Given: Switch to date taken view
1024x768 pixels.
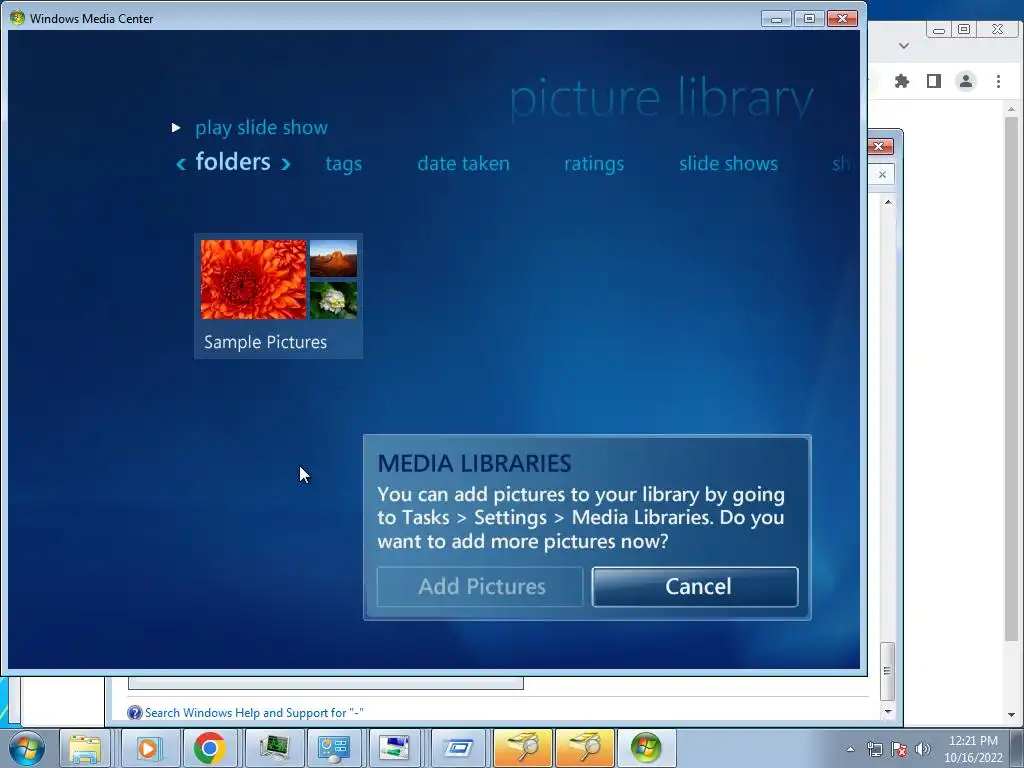Looking at the screenshot, I should [463, 163].
